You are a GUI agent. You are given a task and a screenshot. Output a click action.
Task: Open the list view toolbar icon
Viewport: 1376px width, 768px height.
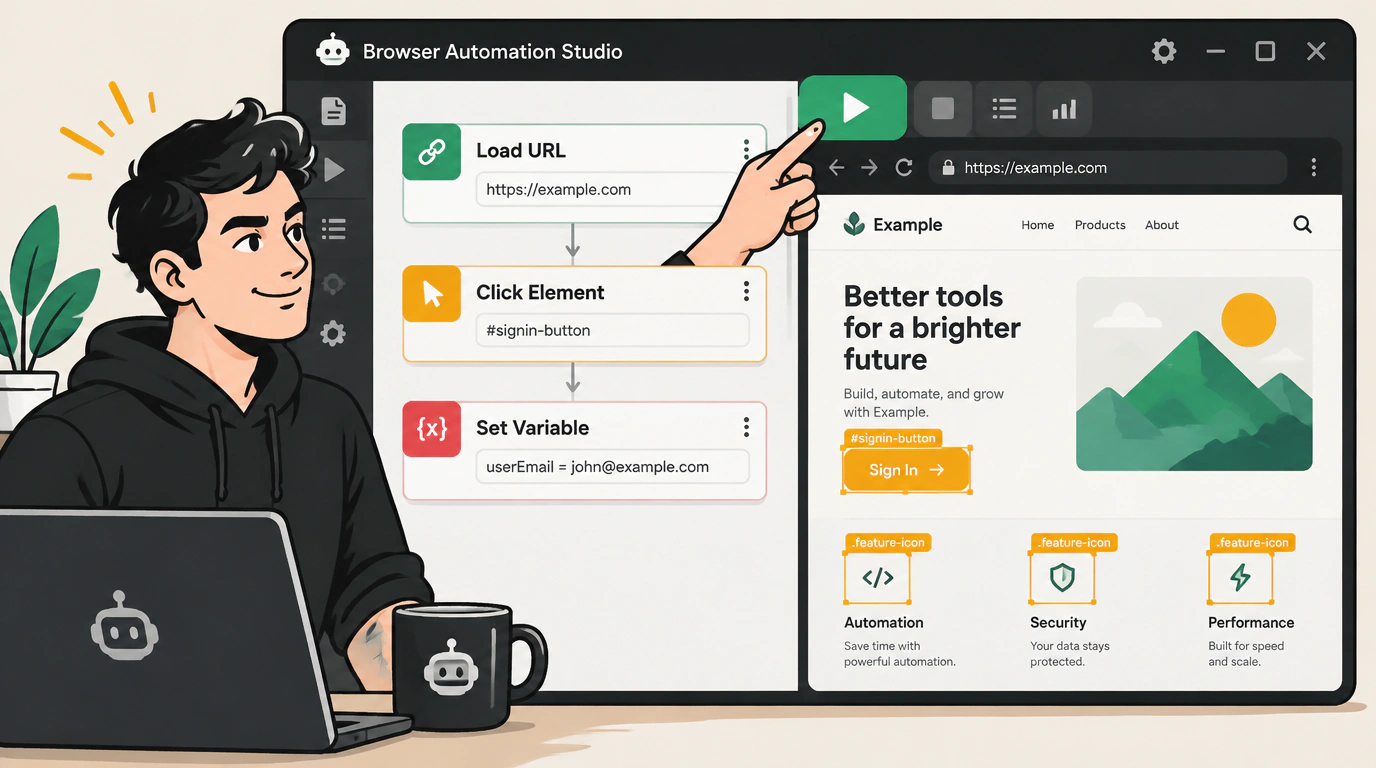(1004, 108)
